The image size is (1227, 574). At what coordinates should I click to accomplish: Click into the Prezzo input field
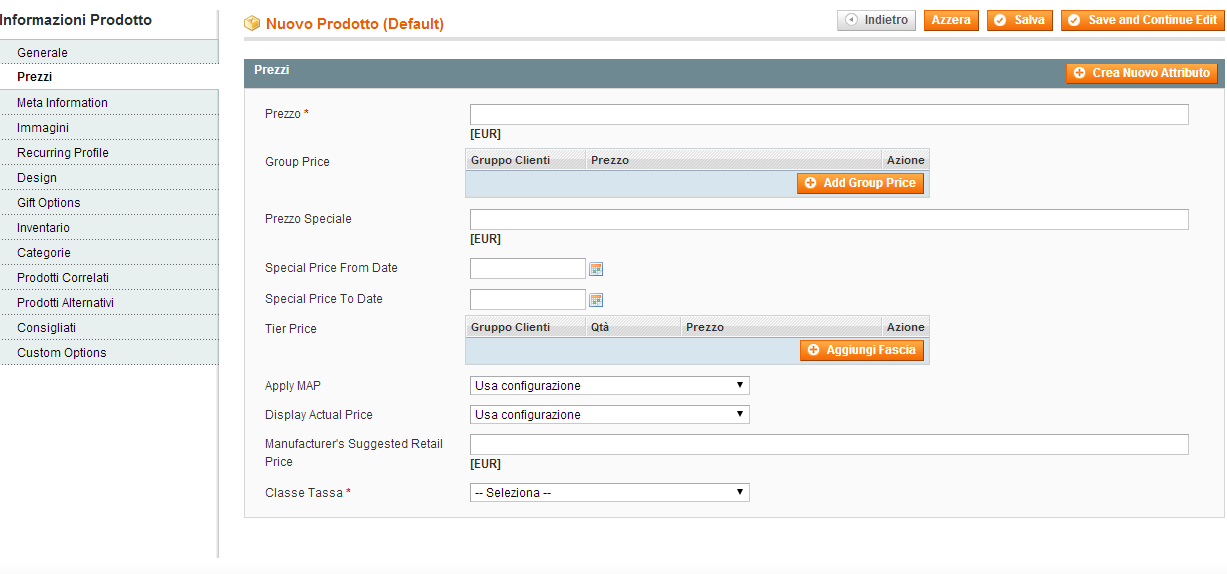(828, 114)
